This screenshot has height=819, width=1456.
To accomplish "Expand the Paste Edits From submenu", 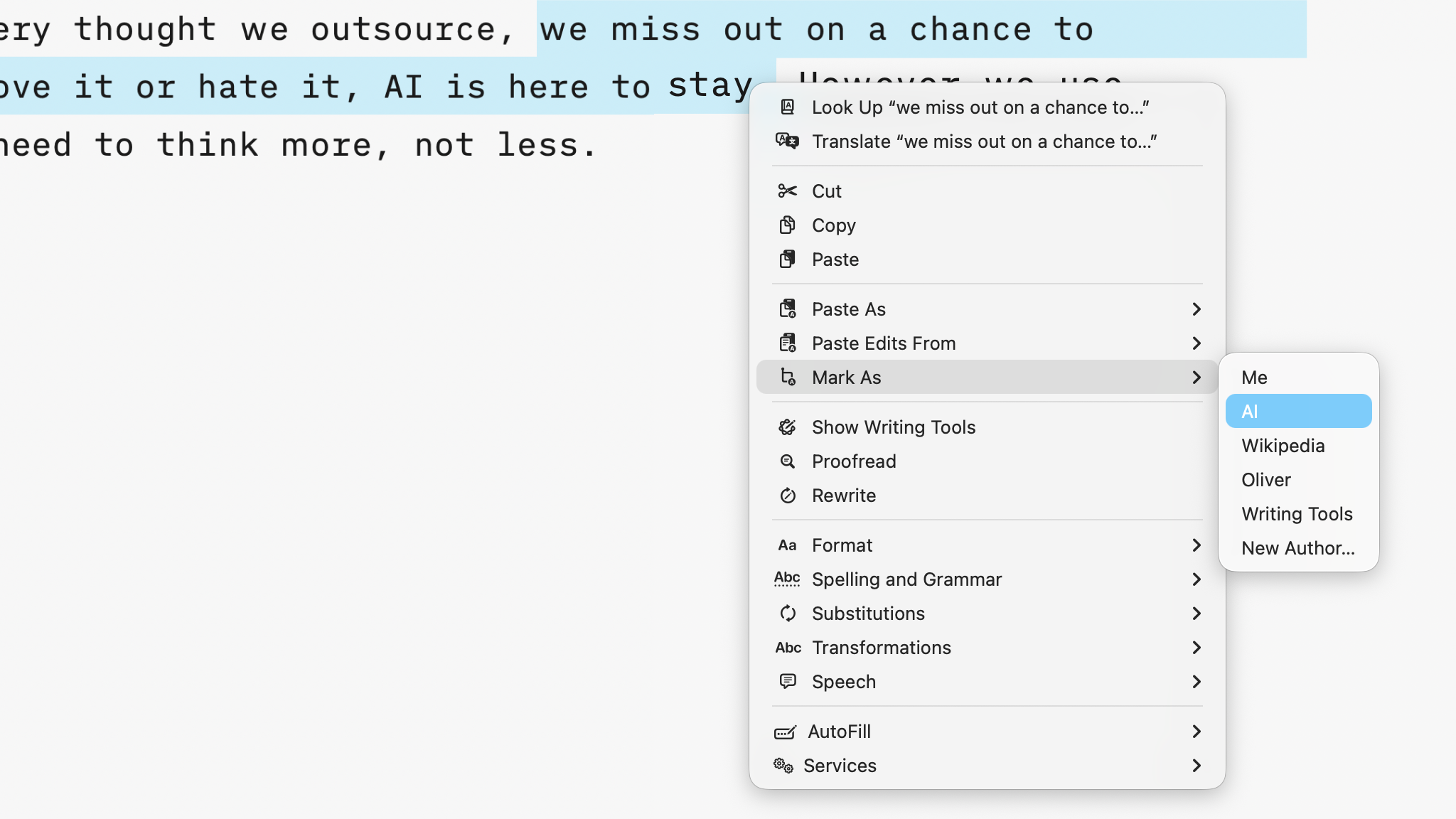I will coord(1197,343).
